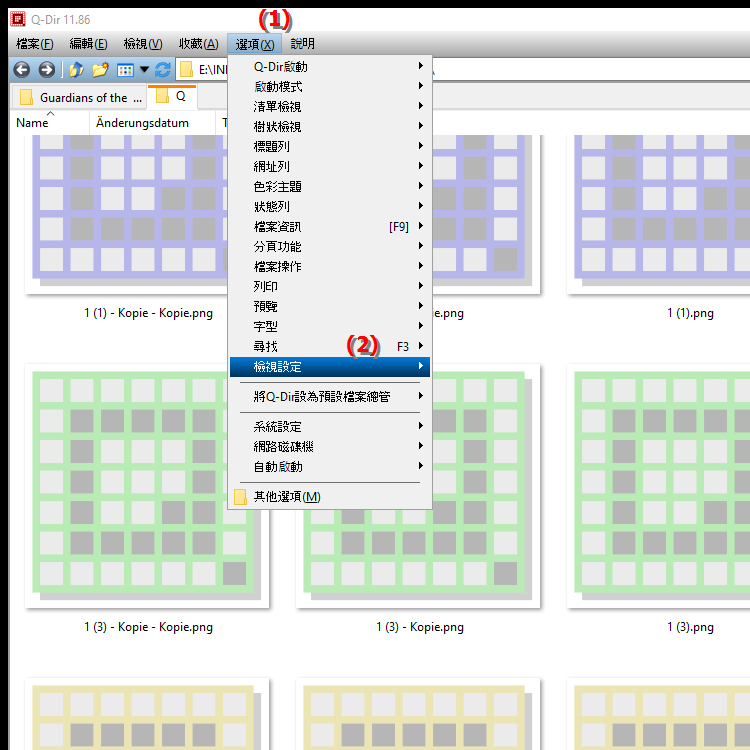Expand the view mode dropdown arrow

(144, 70)
